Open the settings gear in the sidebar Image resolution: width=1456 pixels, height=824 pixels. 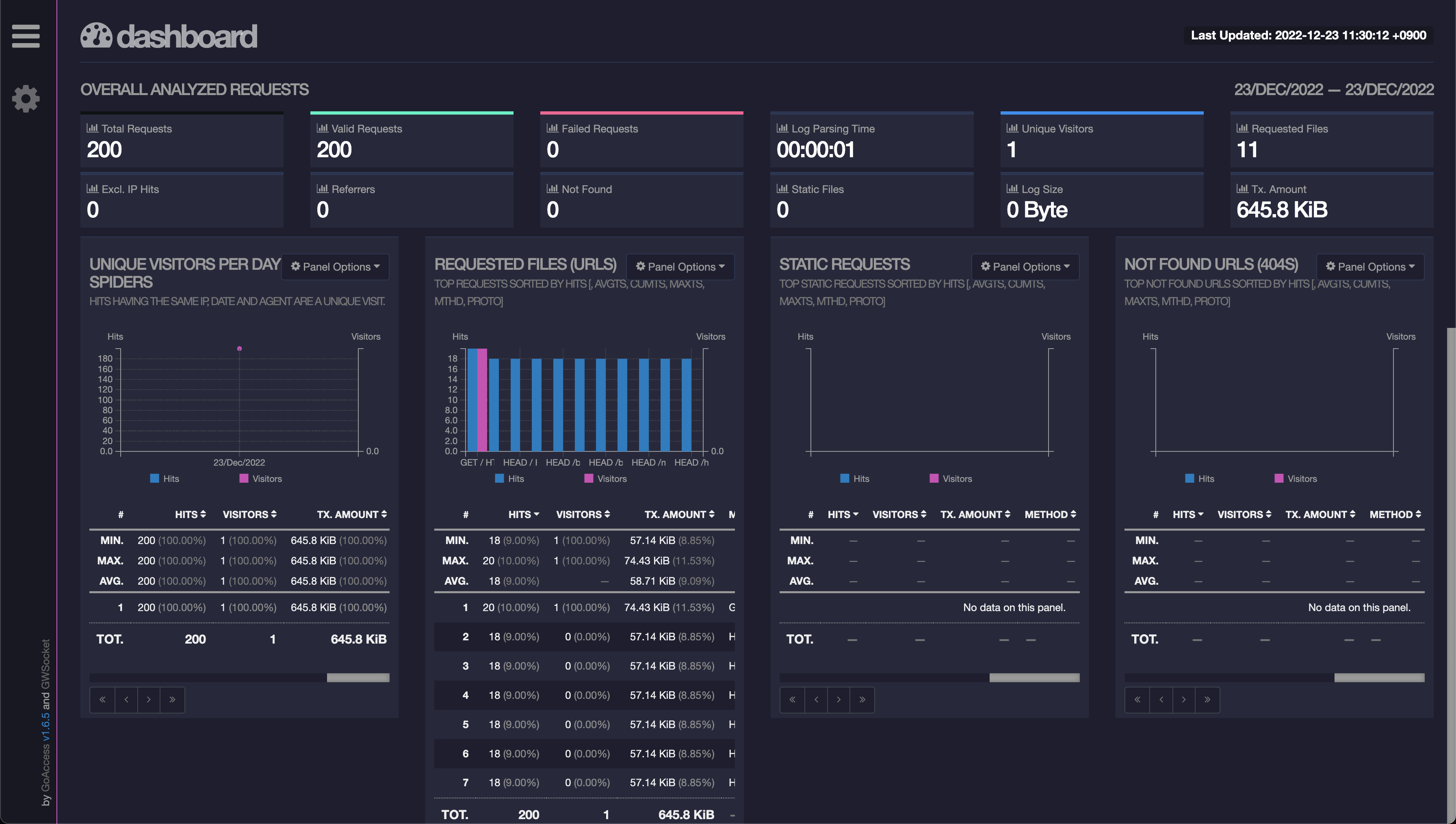point(26,99)
